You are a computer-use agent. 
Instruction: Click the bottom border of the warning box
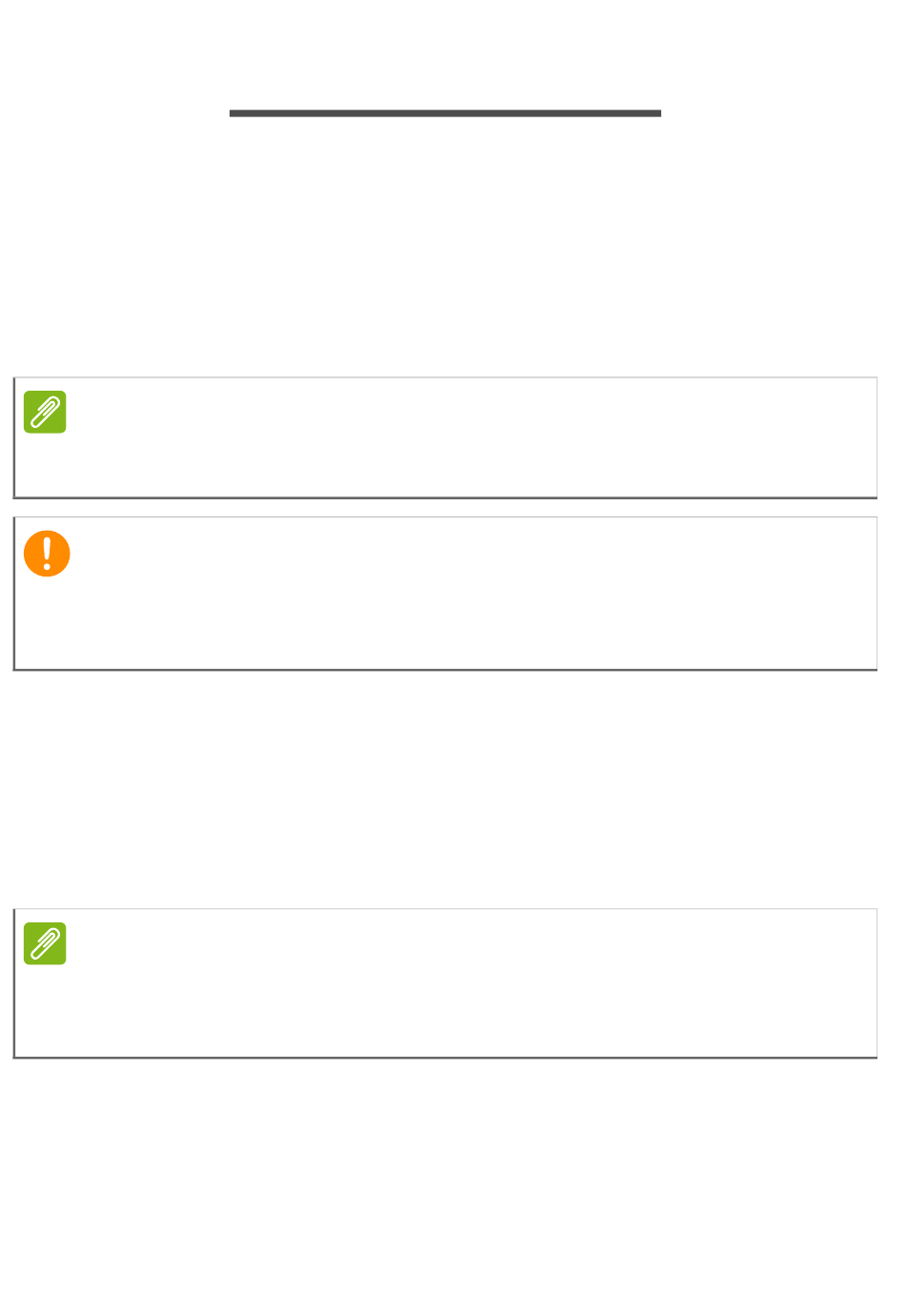coord(445,670)
